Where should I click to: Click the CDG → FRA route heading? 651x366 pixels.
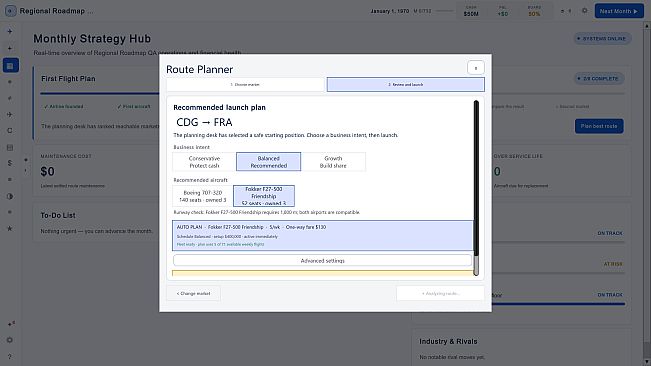coord(204,122)
